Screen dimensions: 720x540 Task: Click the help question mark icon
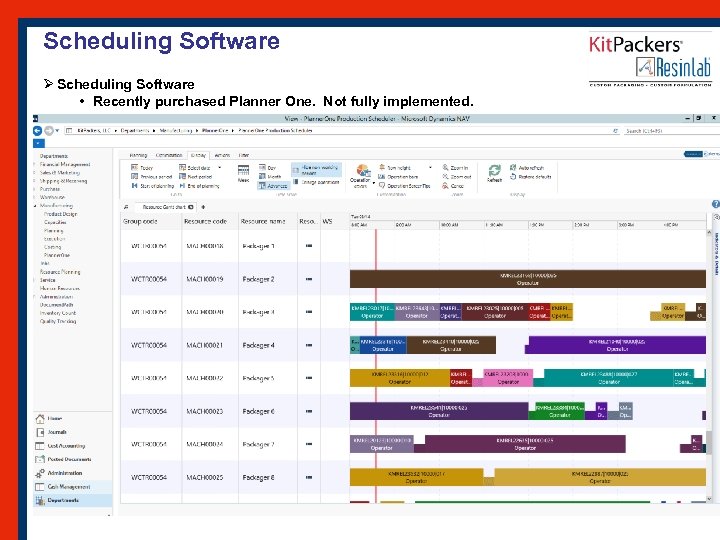[x=715, y=204]
